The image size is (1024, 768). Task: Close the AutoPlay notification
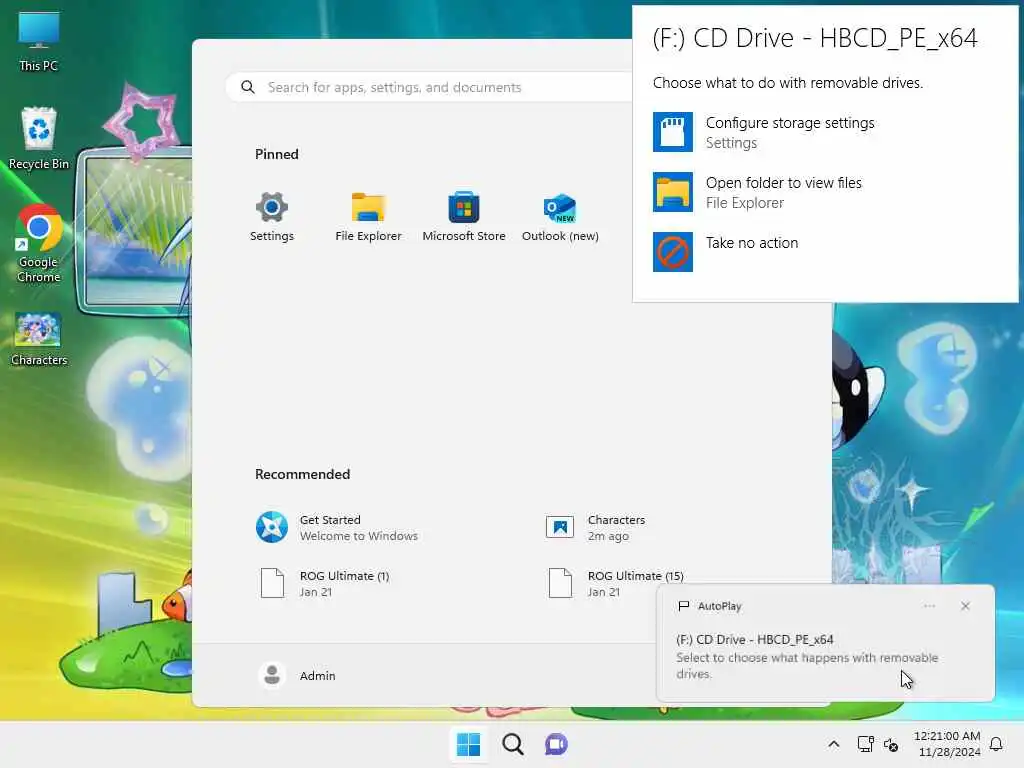click(x=965, y=606)
